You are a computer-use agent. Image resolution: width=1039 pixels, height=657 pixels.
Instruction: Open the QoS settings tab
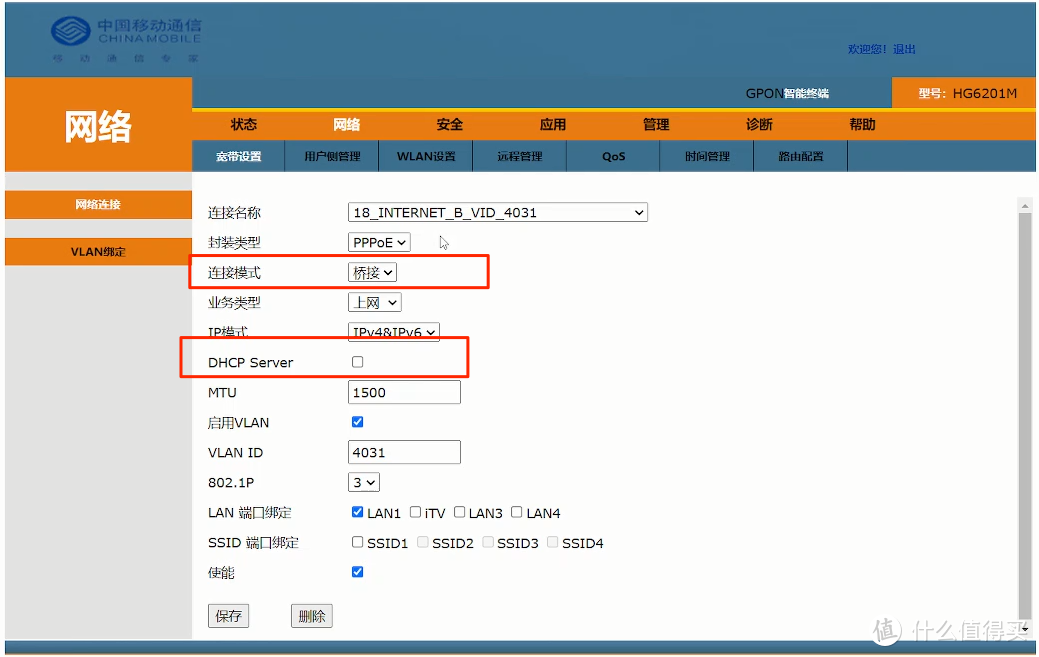612,155
